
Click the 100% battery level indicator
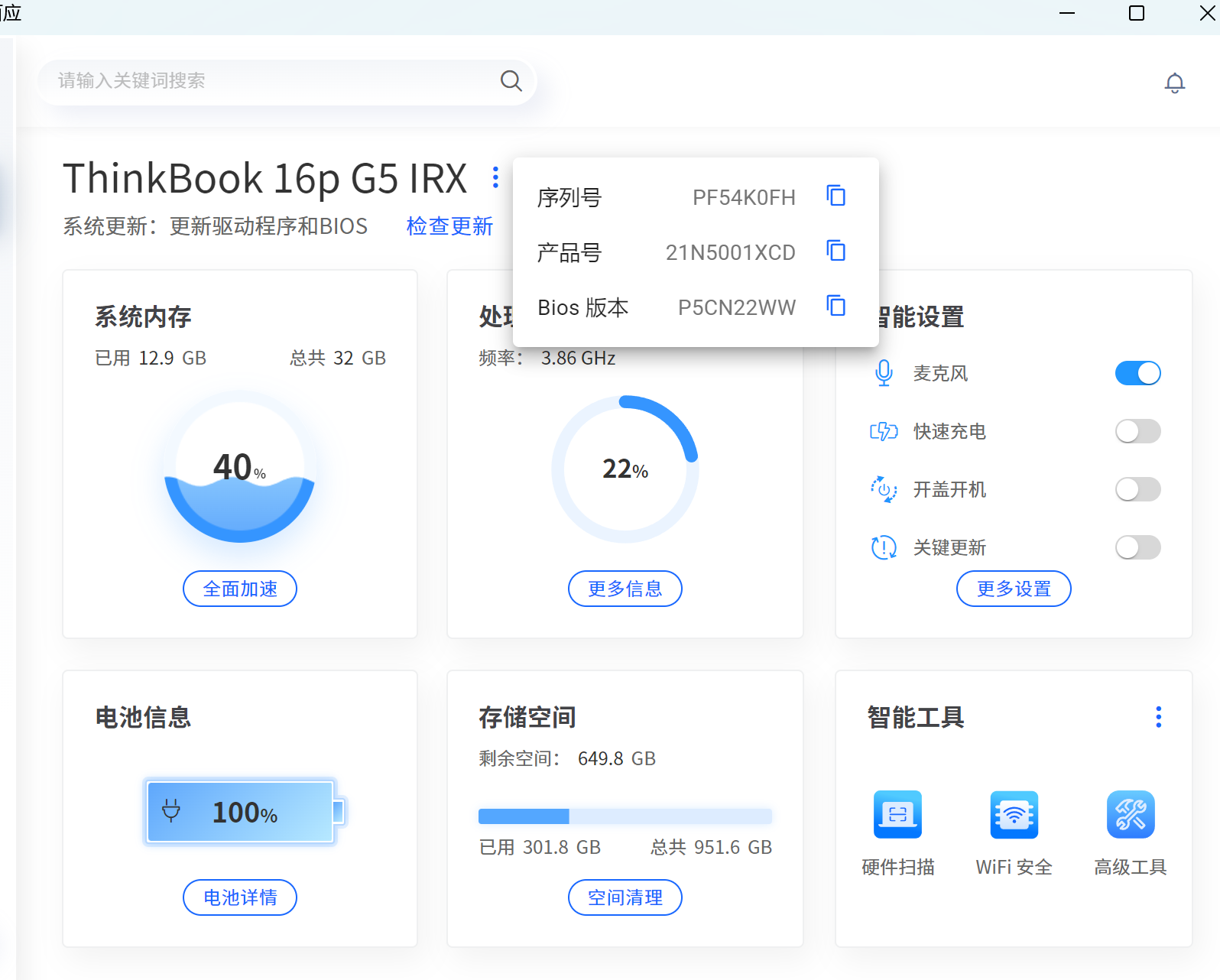245,812
